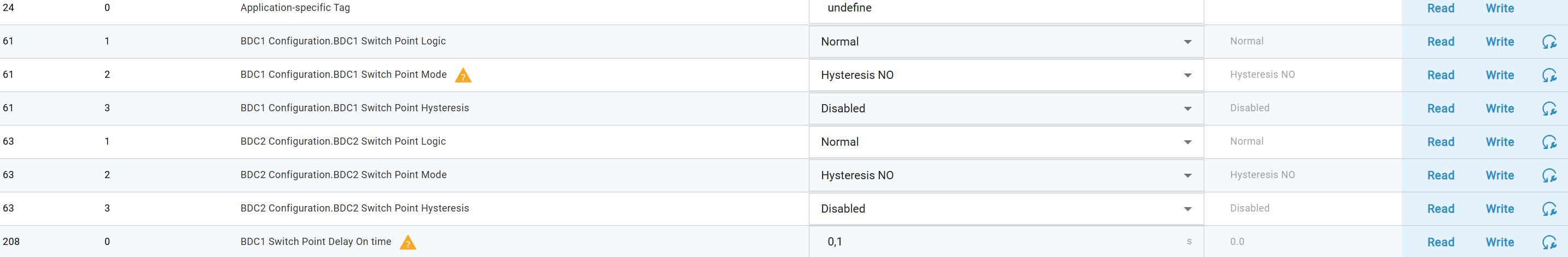
Task: Open BDC1 Switch Point Logic dropdown
Action: [1006, 42]
